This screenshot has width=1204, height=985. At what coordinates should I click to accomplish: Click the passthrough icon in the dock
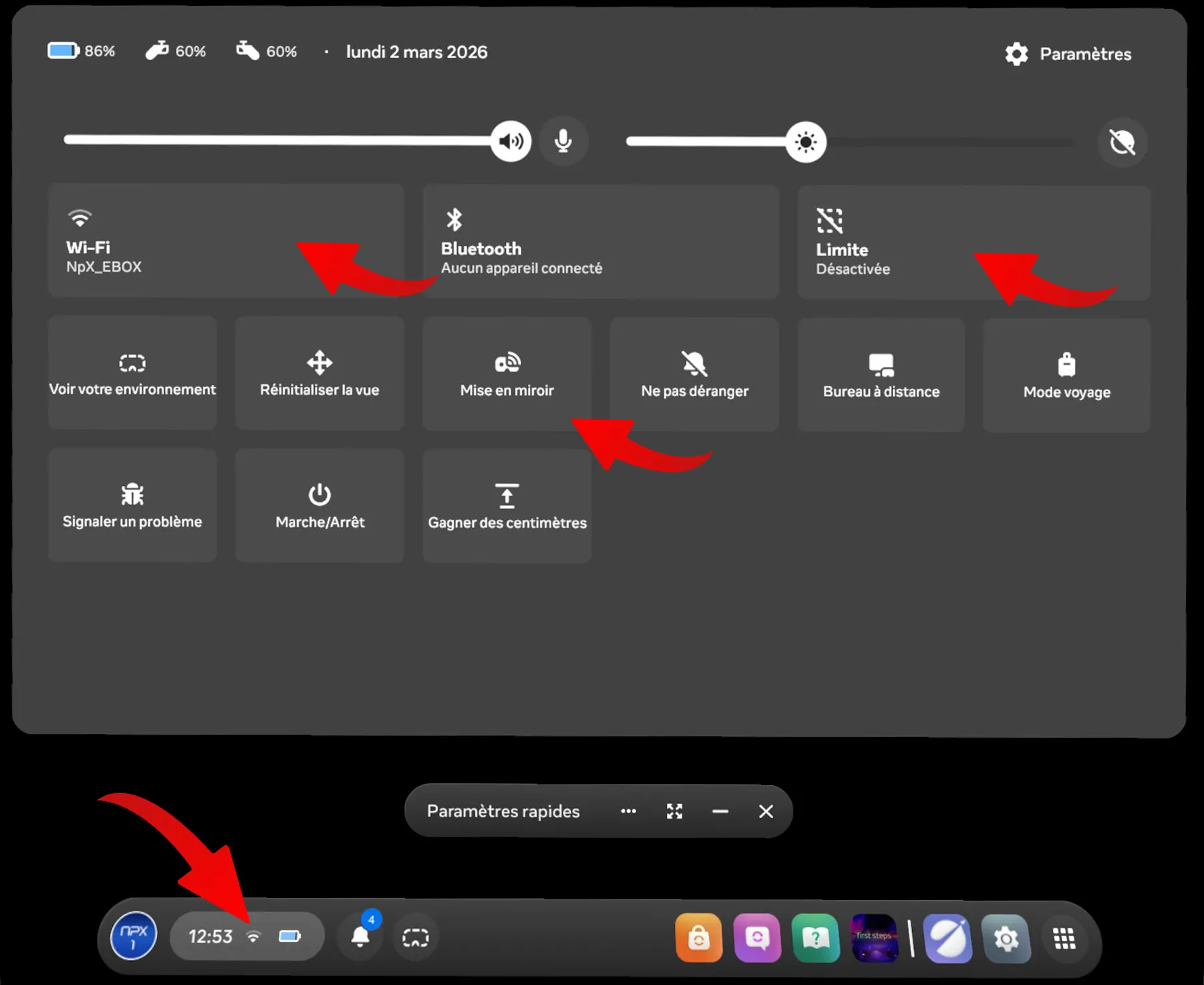coord(415,938)
